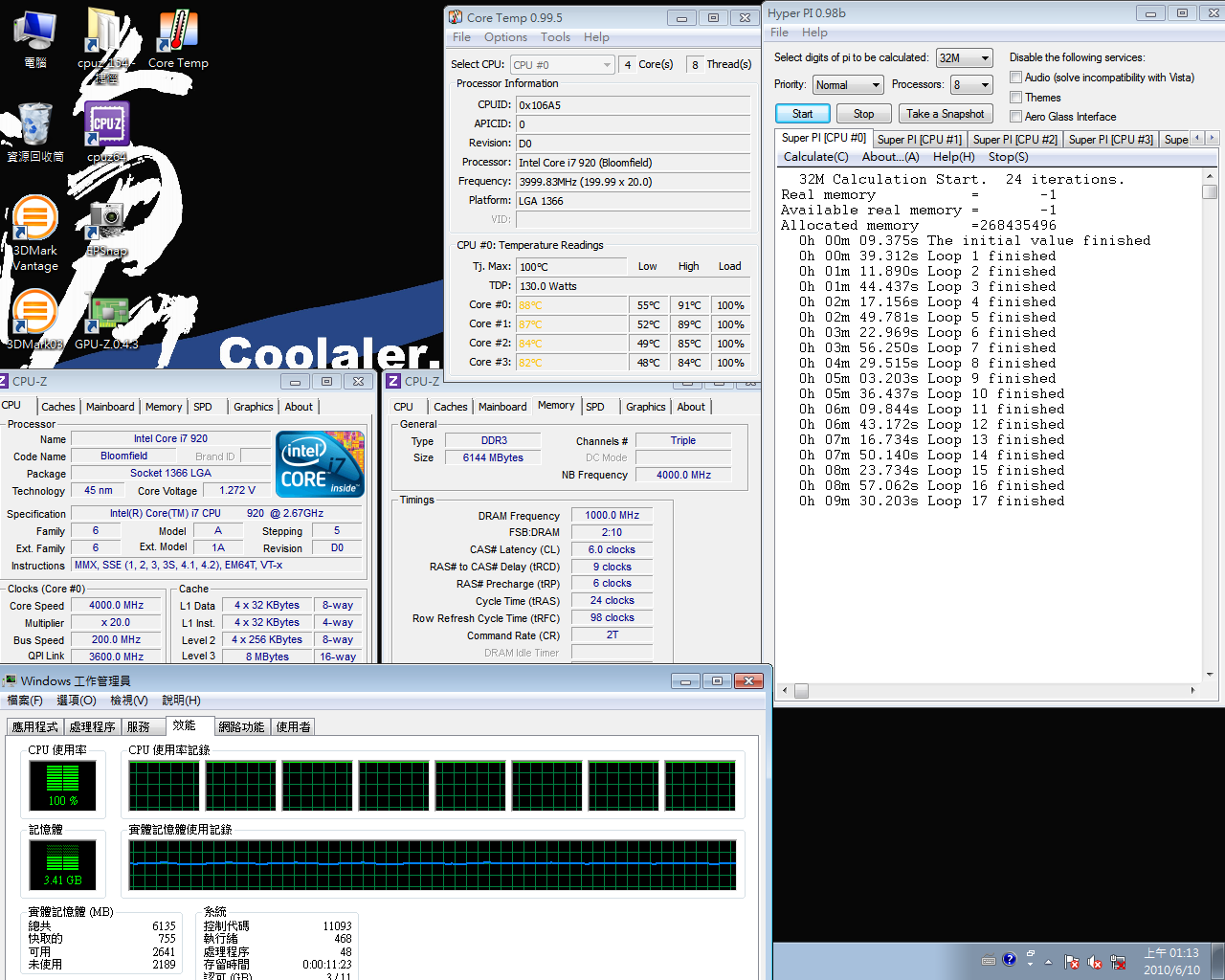The image size is (1225, 980).
Task: Open the keyboard icon in system tray
Action: tap(989, 961)
